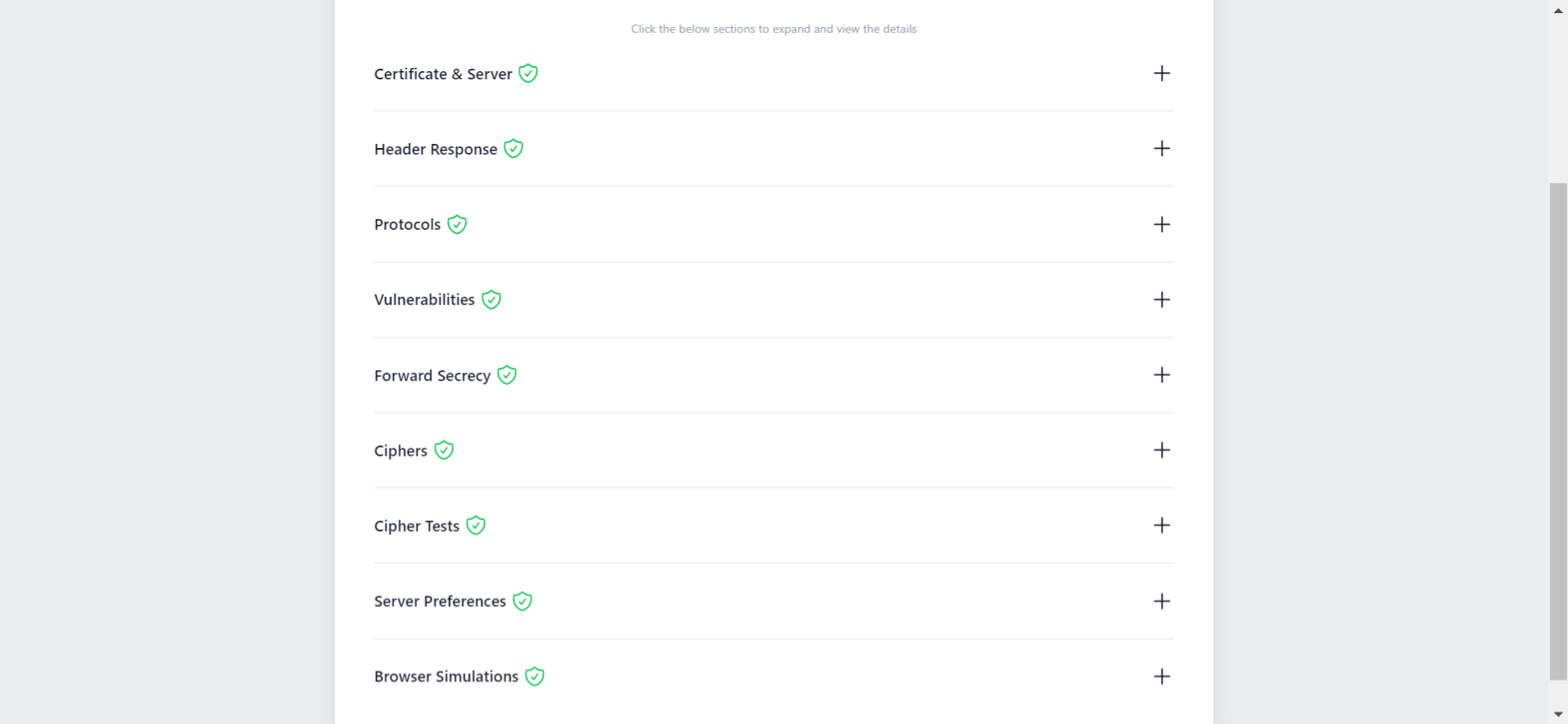Click the Ciphers section title
The image size is (1568, 724).
[x=400, y=450]
